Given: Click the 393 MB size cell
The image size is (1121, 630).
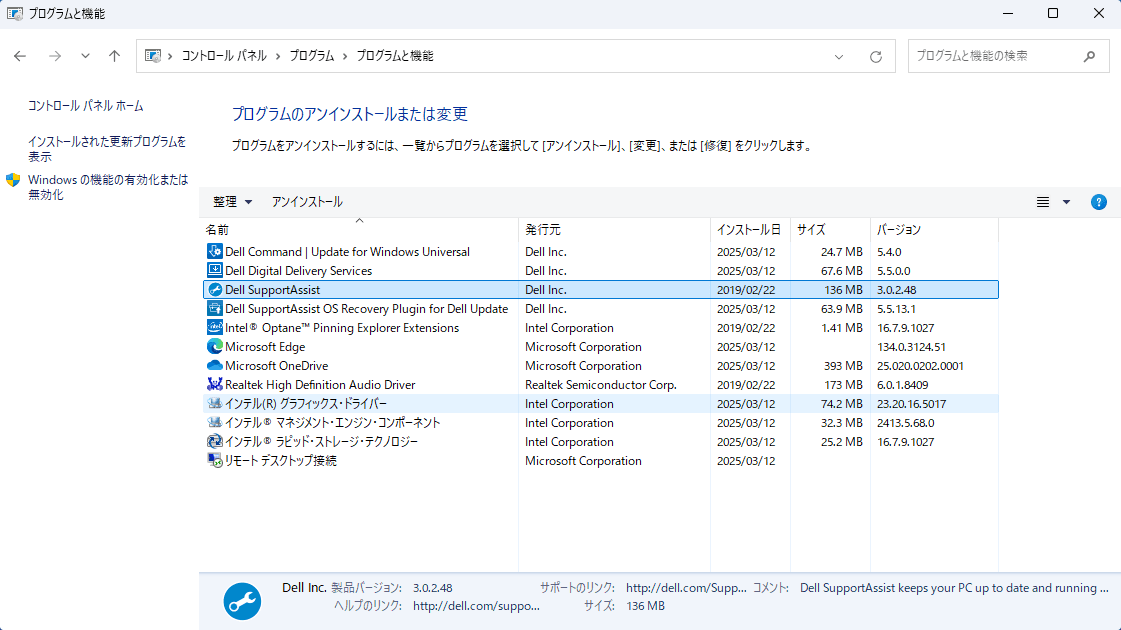Looking at the screenshot, I should coord(843,365).
